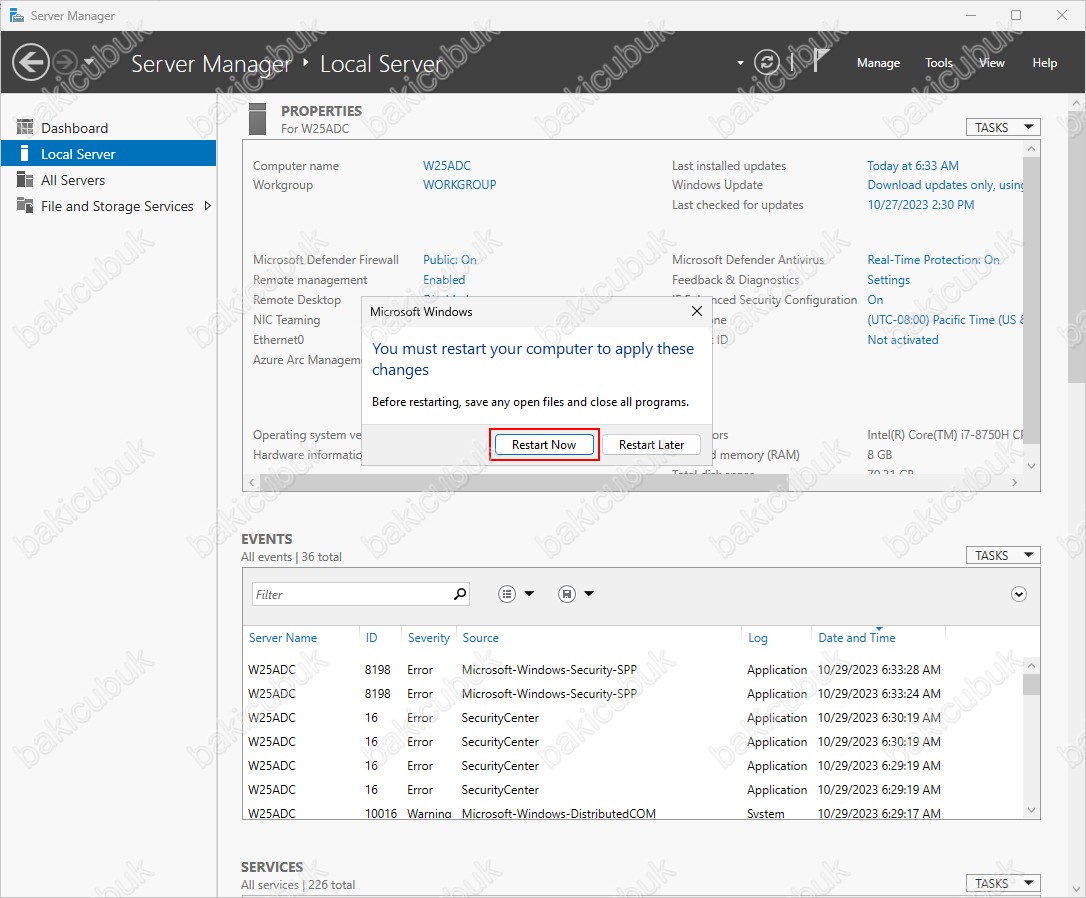Click Server Manager app icon in title bar
The width and height of the screenshot is (1086, 898).
[x=17, y=15]
